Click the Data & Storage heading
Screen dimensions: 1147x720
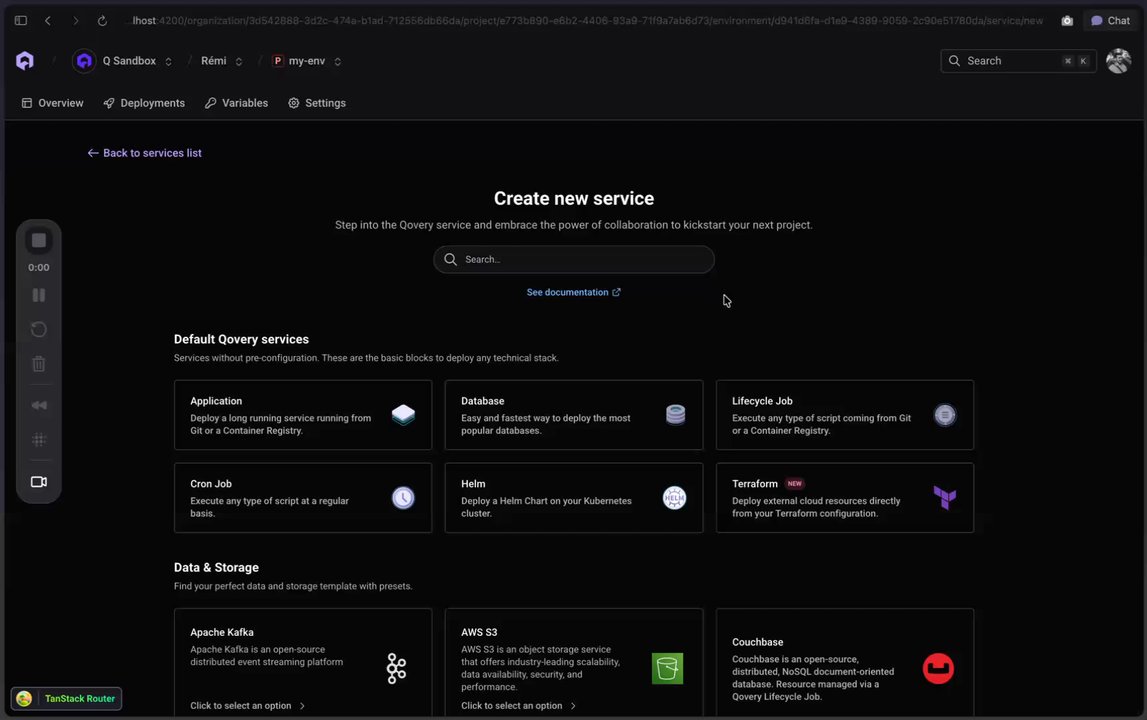click(217, 568)
